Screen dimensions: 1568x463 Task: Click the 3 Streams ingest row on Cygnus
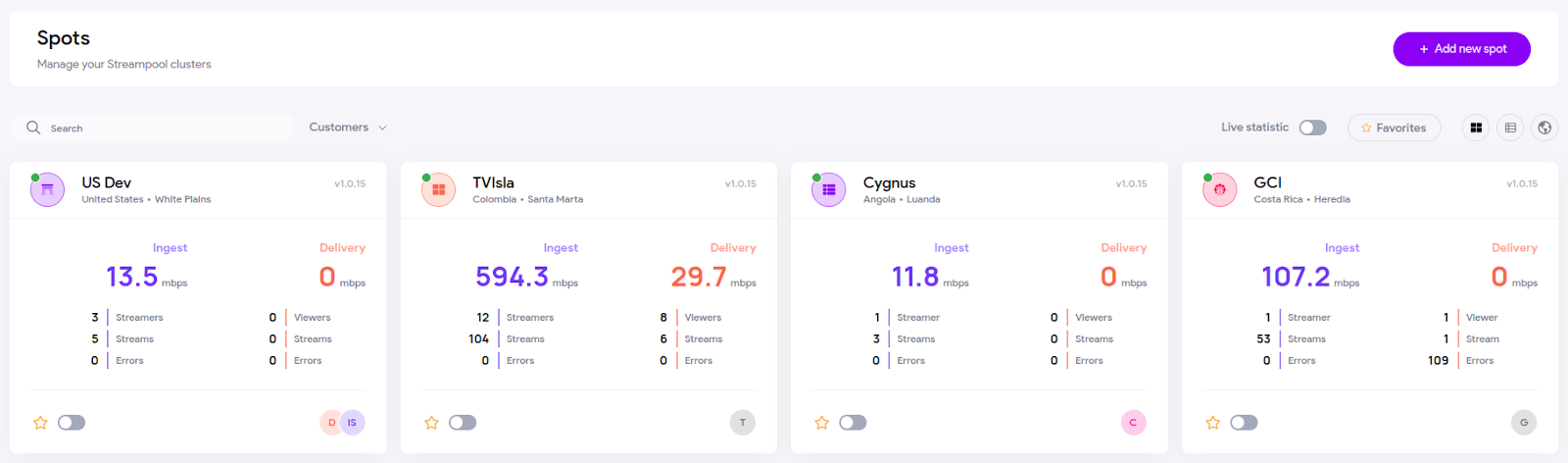(x=904, y=339)
